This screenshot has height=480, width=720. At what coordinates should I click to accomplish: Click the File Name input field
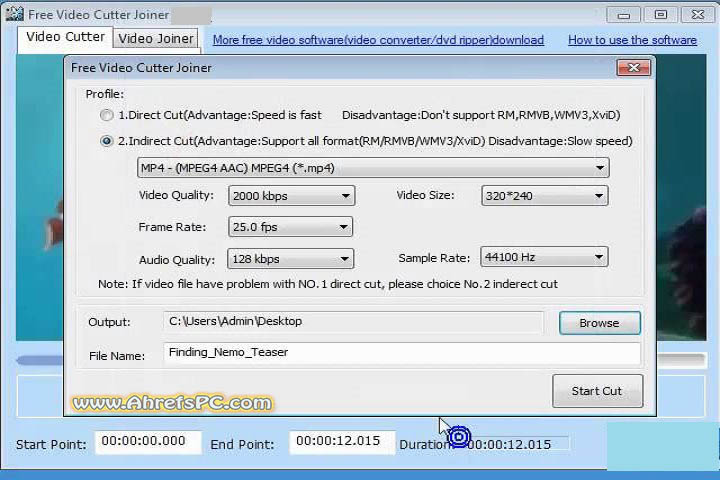coord(402,353)
